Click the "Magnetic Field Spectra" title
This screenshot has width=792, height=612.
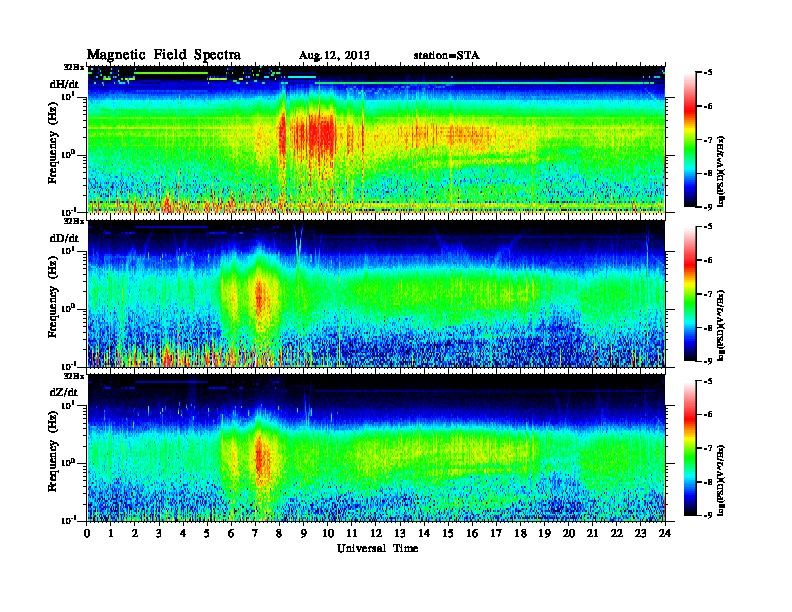click(164, 55)
